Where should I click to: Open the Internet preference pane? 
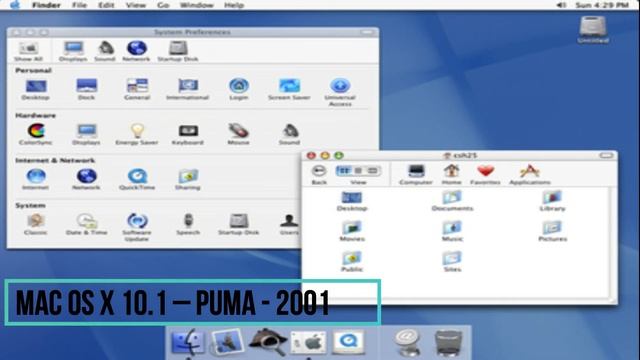coord(36,179)
